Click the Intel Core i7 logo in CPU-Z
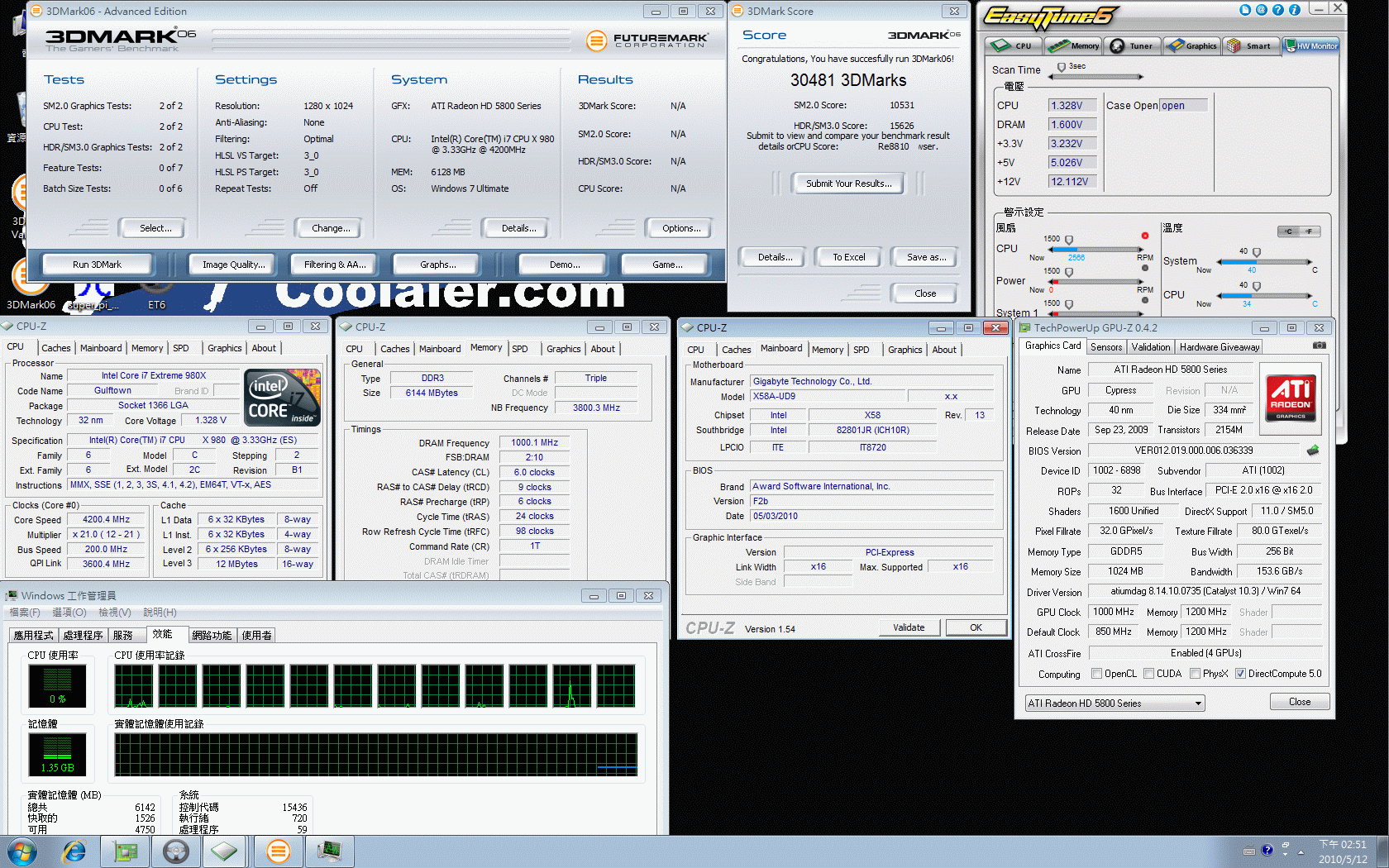This screenshot has width=1389, height=868. click(282, 398)
